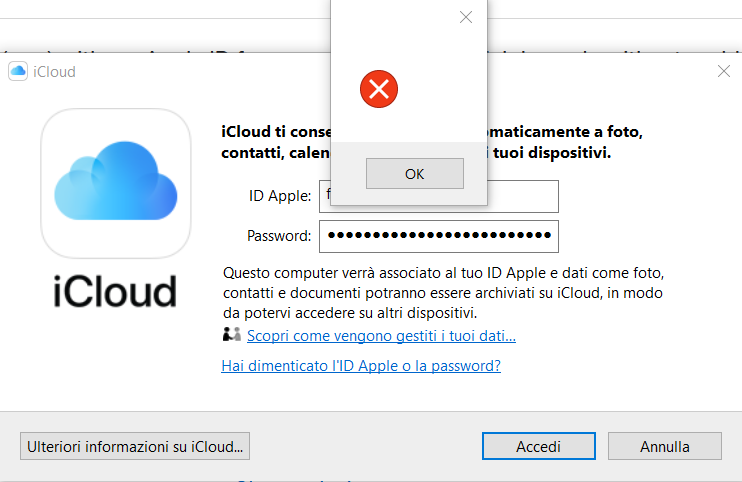
Task: Click the small iCloud title bar icon
Action: pyautogui.click(x=18, y=71)
